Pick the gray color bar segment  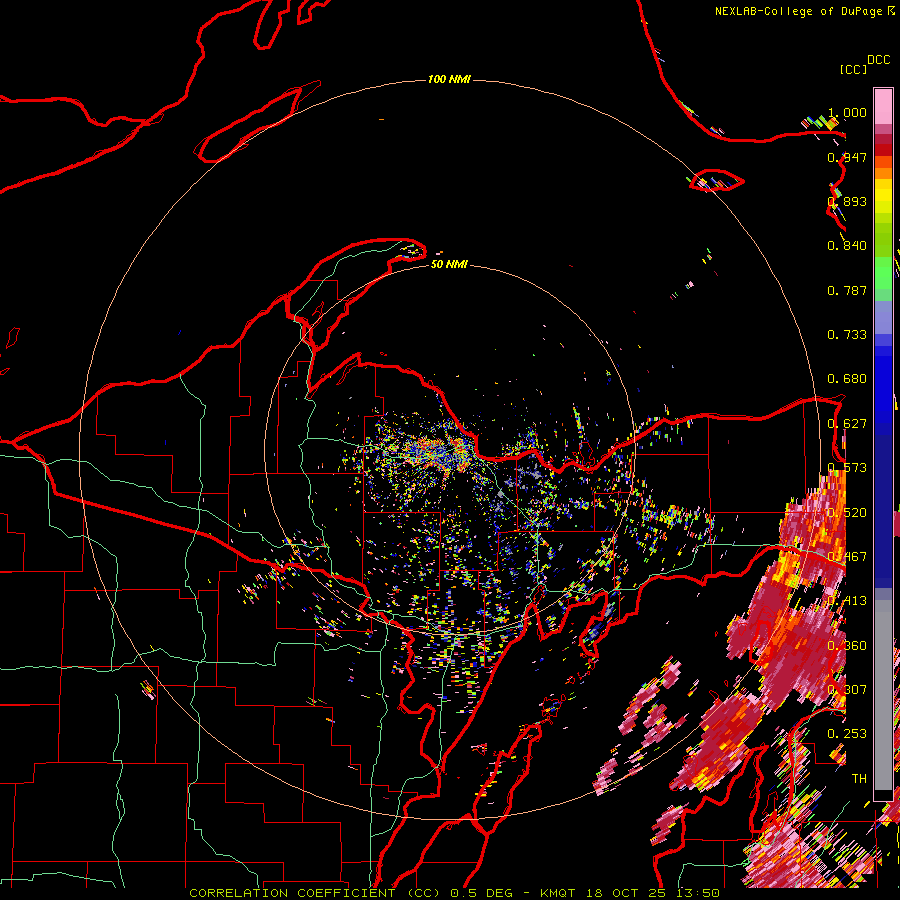coord(883,695)
